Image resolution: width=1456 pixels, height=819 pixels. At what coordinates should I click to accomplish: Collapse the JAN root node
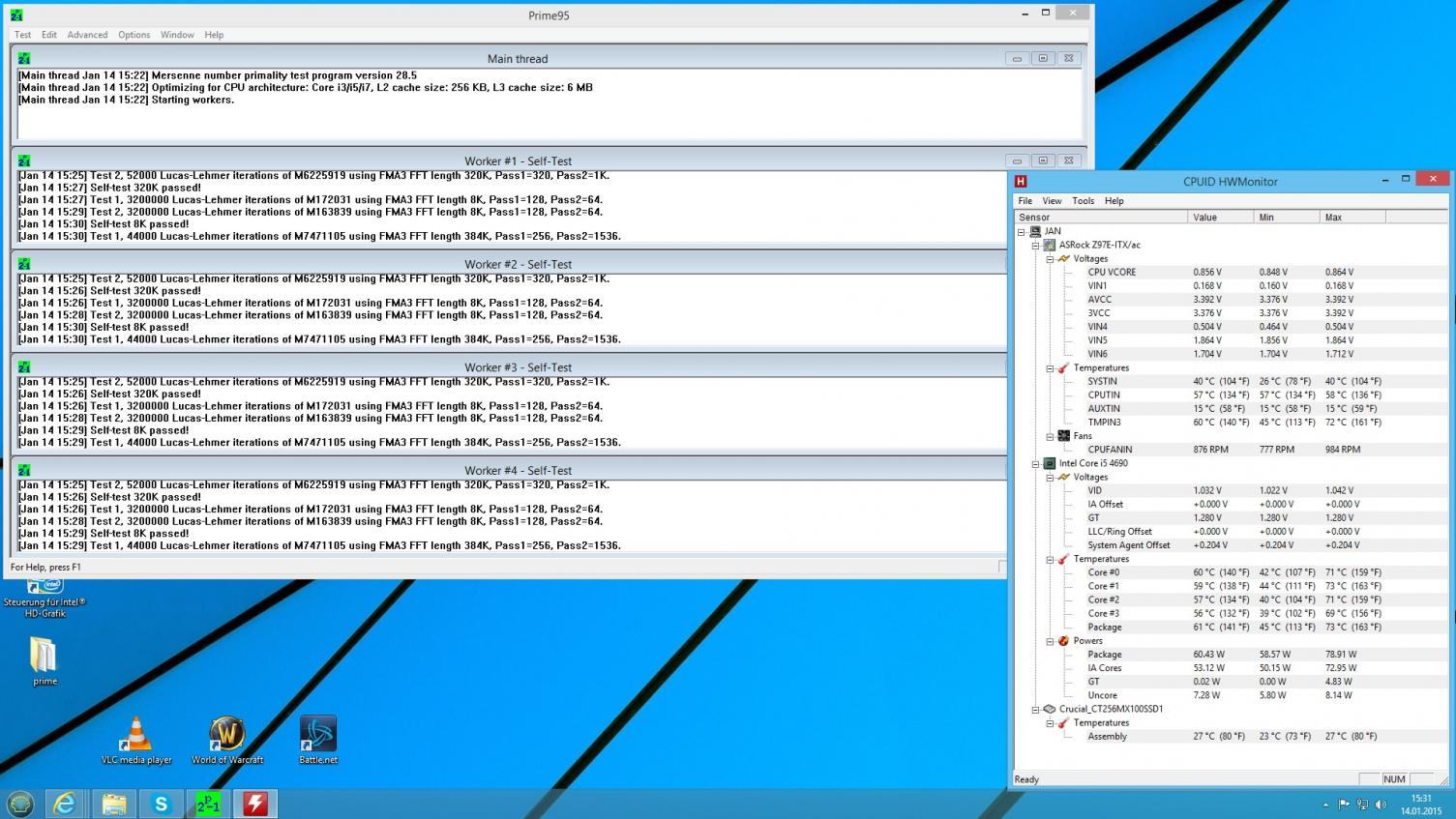coord(1022,232)
